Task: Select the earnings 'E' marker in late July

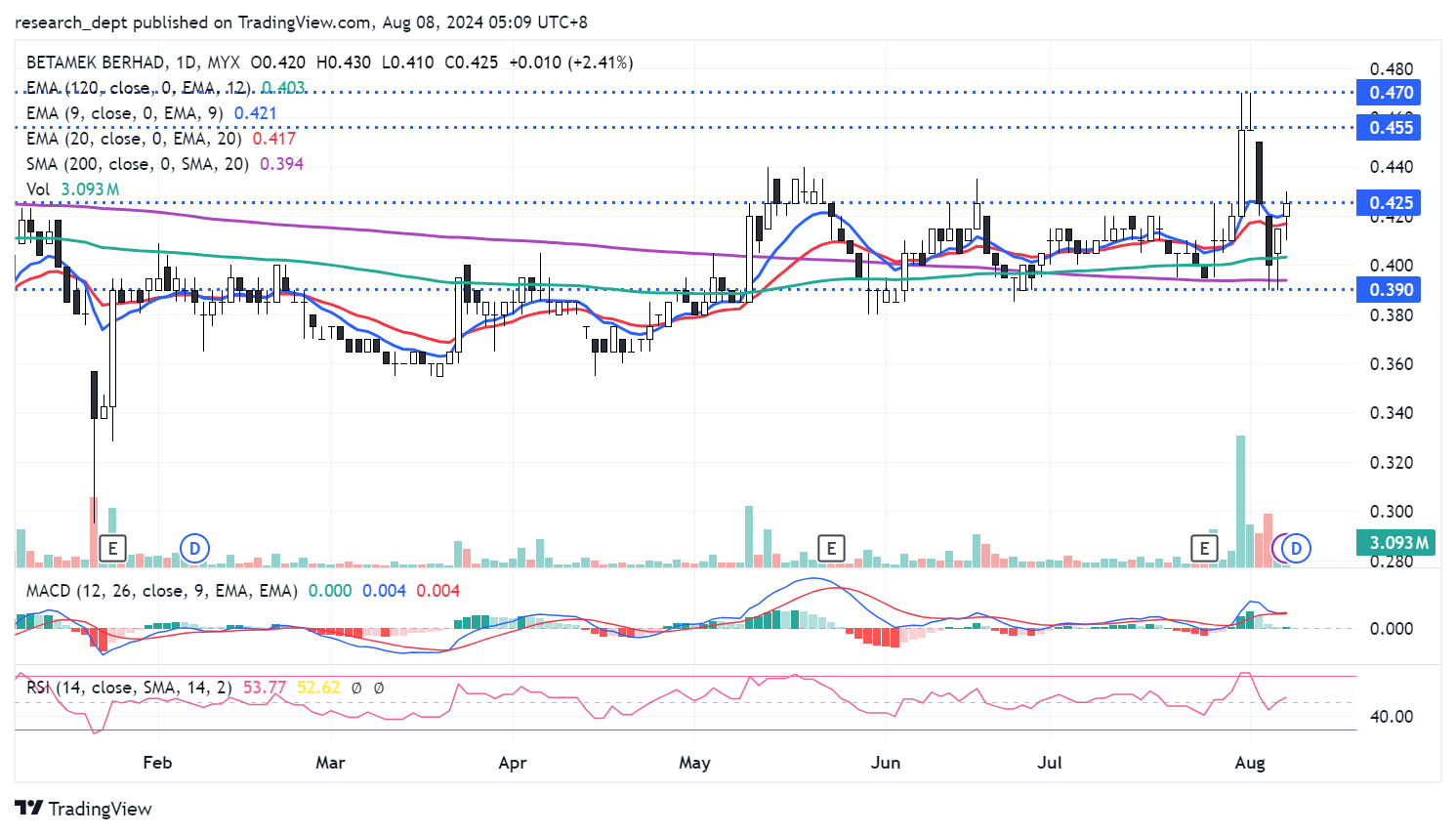Action: 1204,548
